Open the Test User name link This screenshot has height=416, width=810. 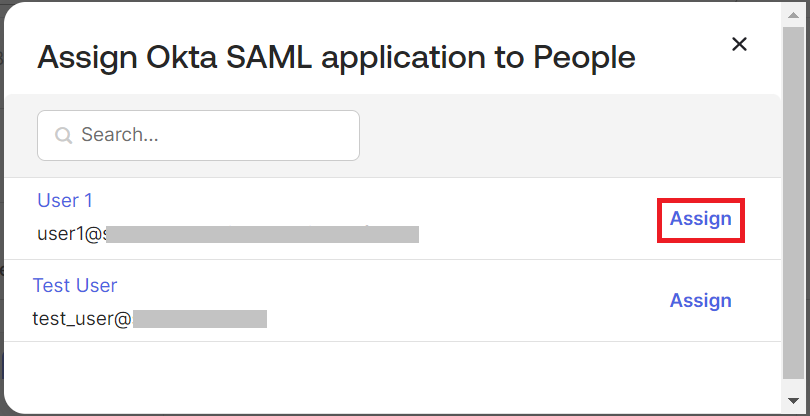75,285
